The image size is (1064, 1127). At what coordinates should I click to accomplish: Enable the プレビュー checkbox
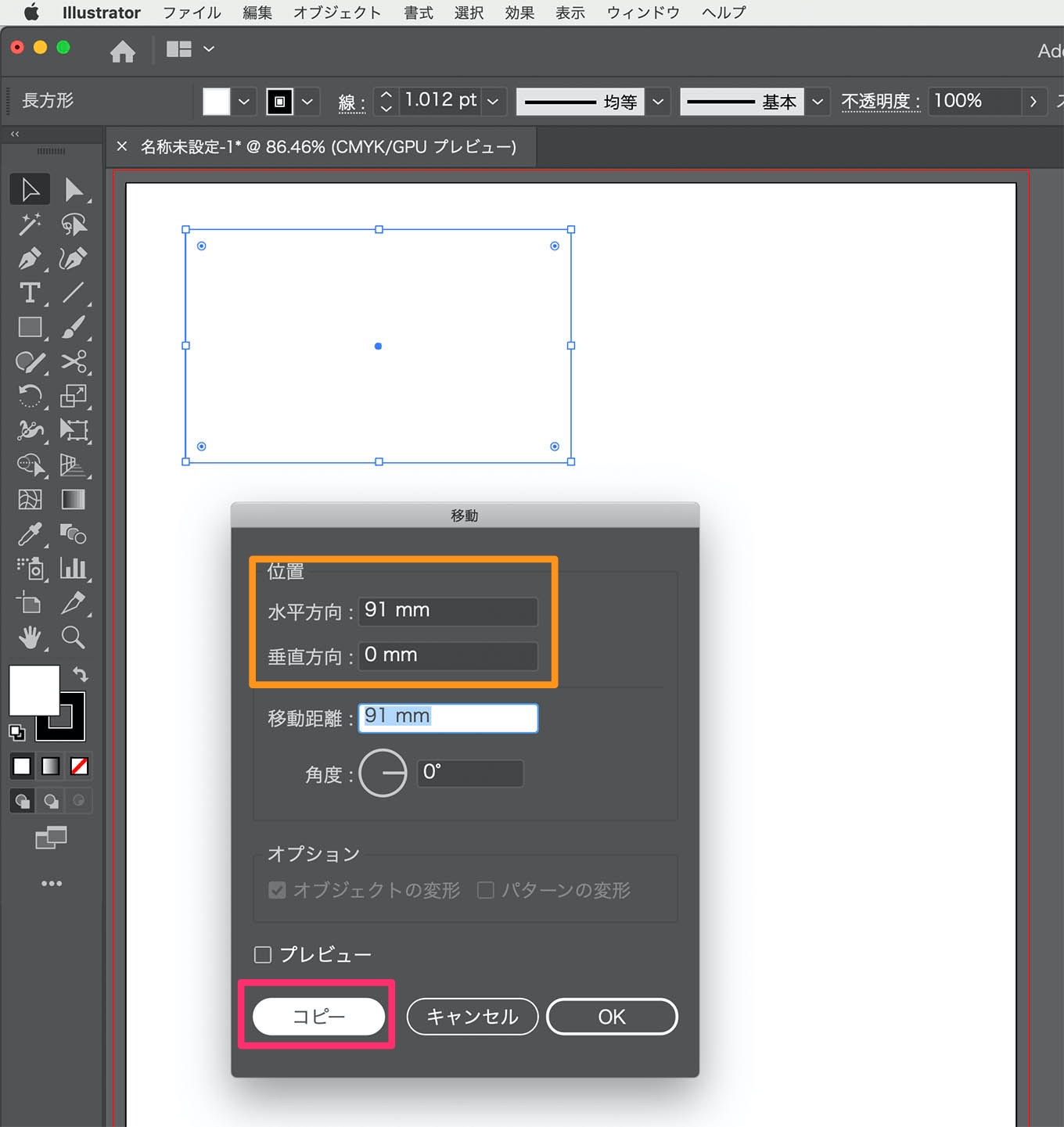pyautogui.click(x=263, y=955)
